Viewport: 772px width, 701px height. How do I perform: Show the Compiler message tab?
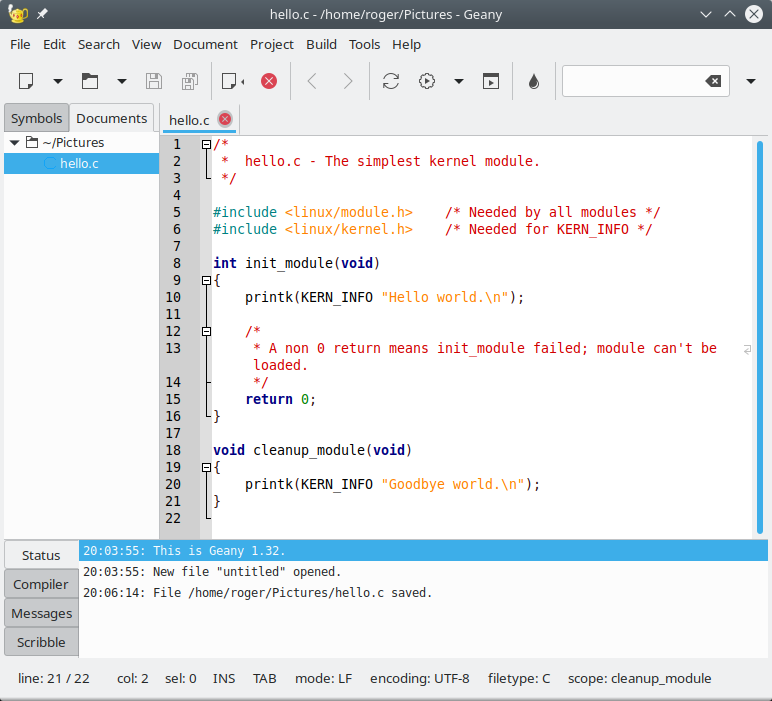click(41, 584)
